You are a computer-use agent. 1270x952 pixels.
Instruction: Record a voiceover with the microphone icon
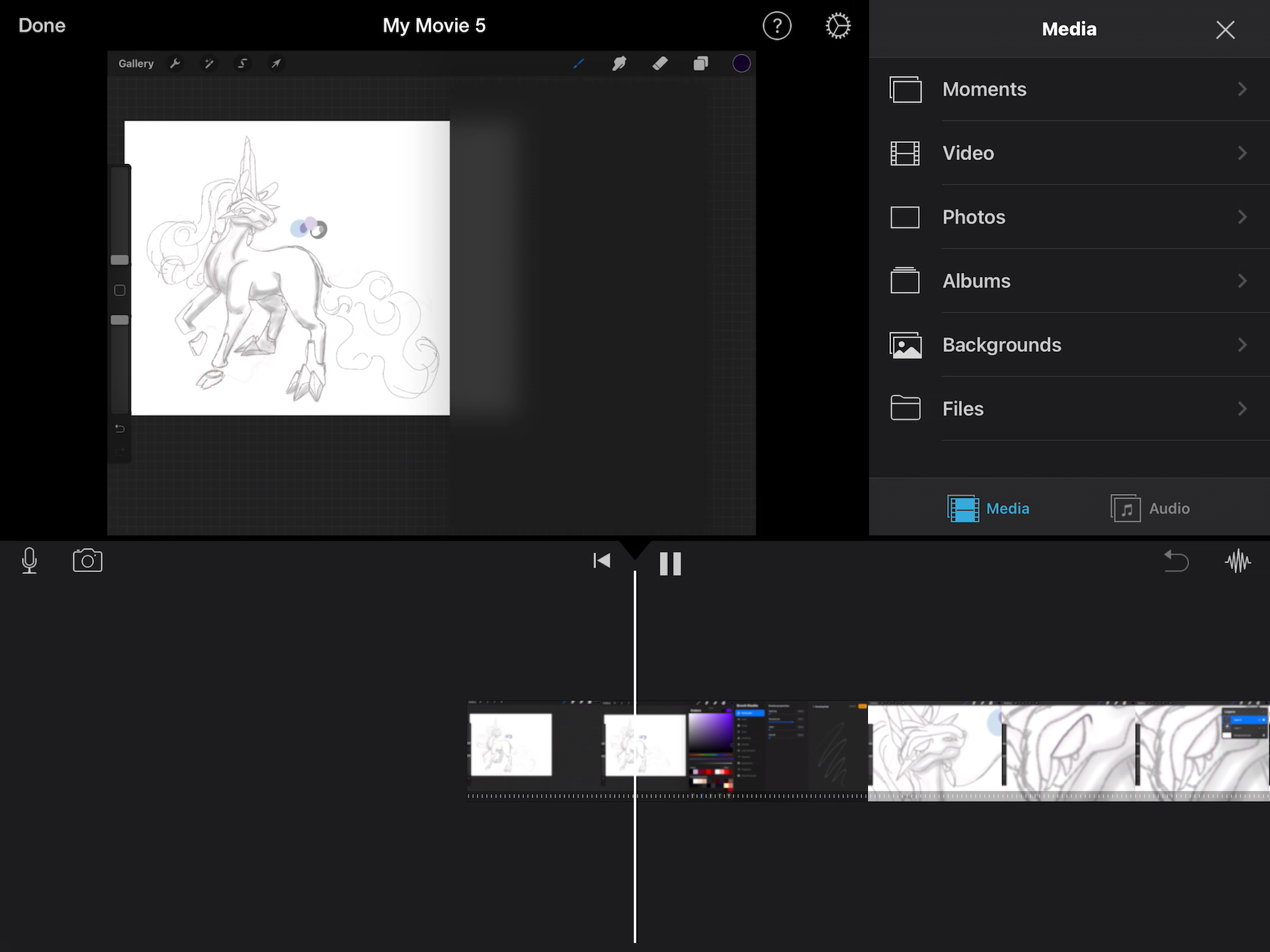tap(29, 561)
